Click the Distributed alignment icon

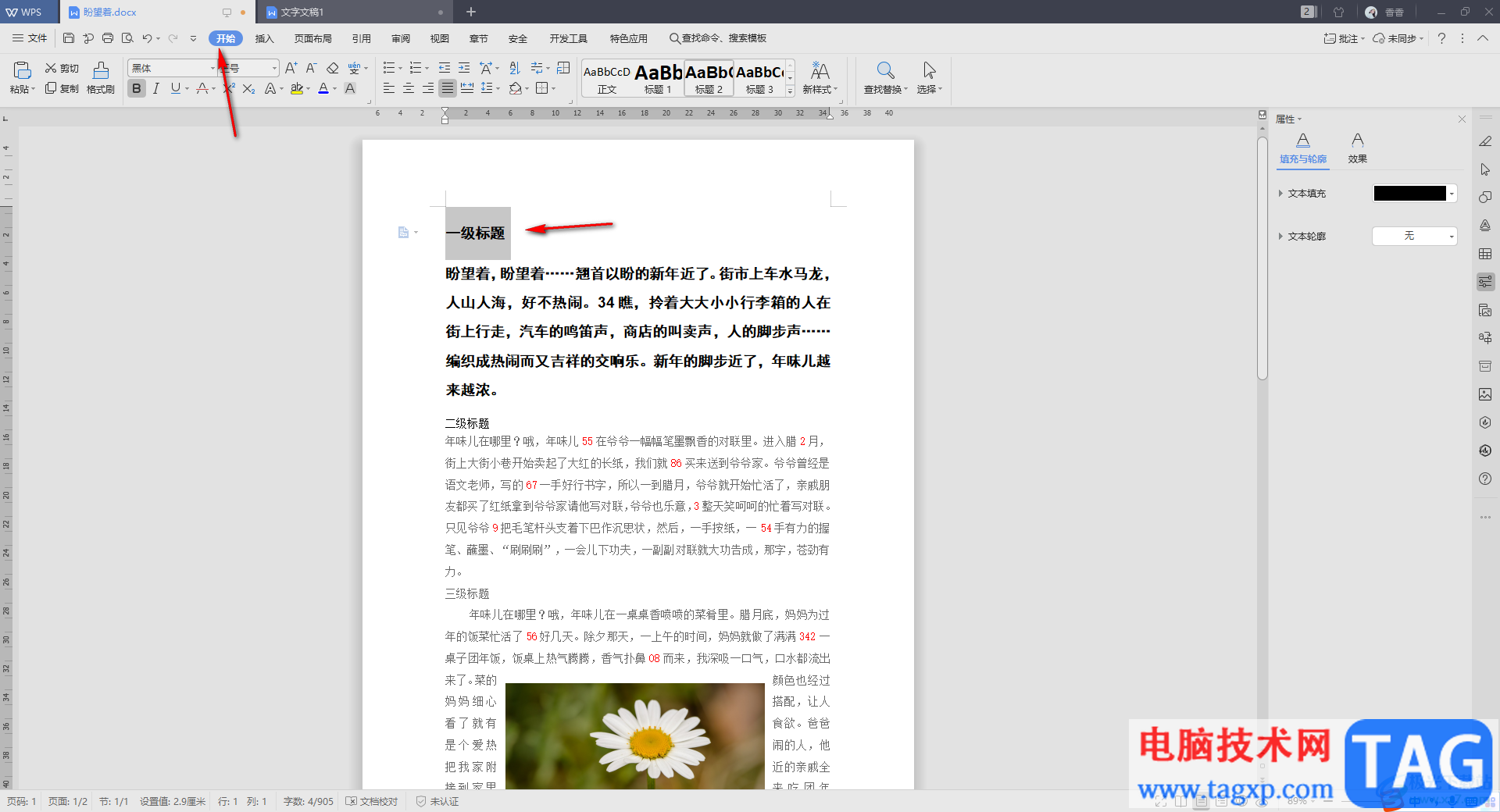tap(467, 88)
